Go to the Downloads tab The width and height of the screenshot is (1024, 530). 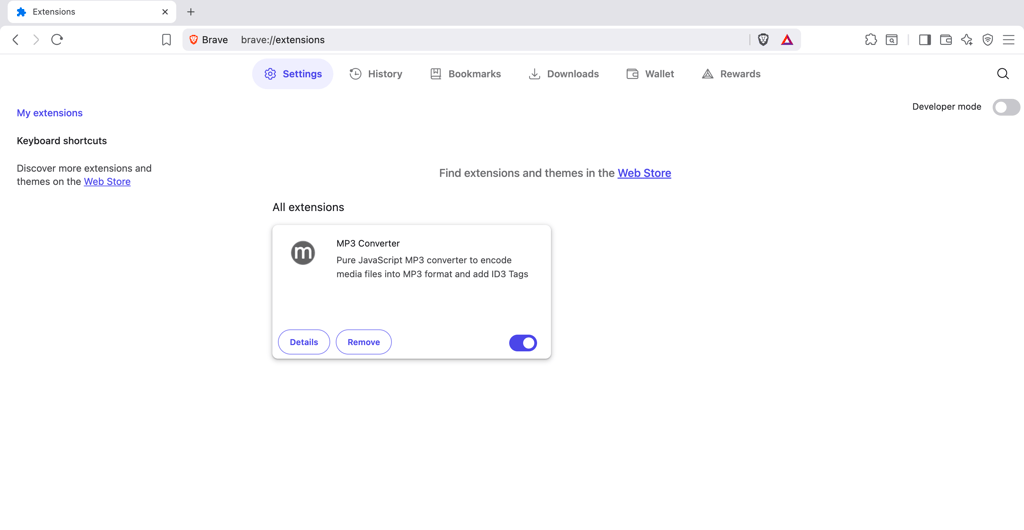563,74
